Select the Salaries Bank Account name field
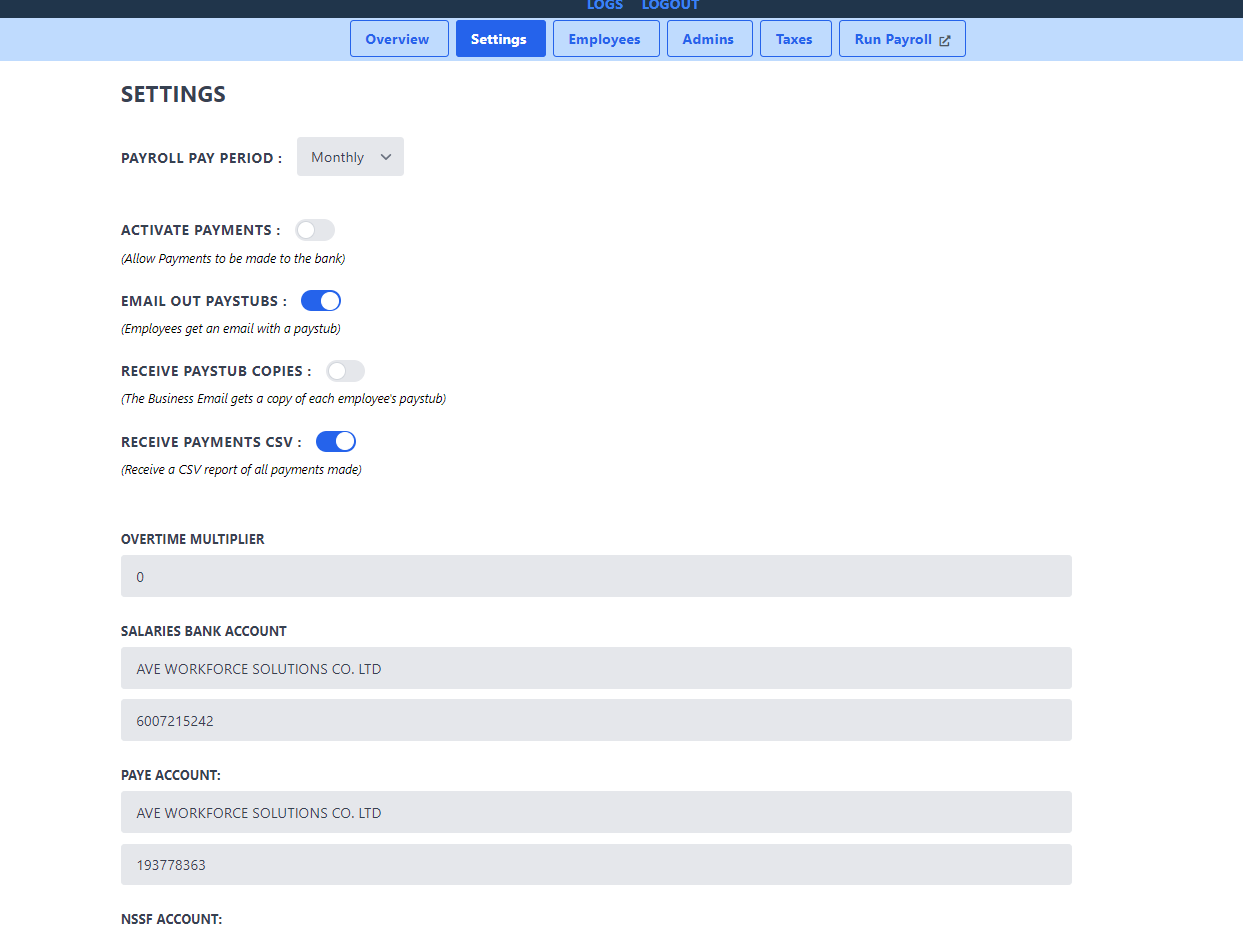Image resolution: width=1243 pixels, height=930 pixels. [x=596, y=668]
